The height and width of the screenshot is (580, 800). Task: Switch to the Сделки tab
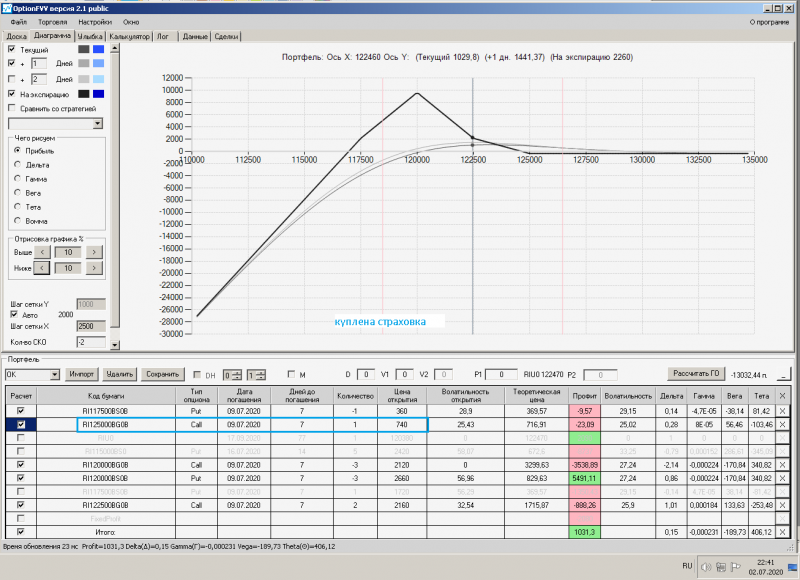(226, 36)
